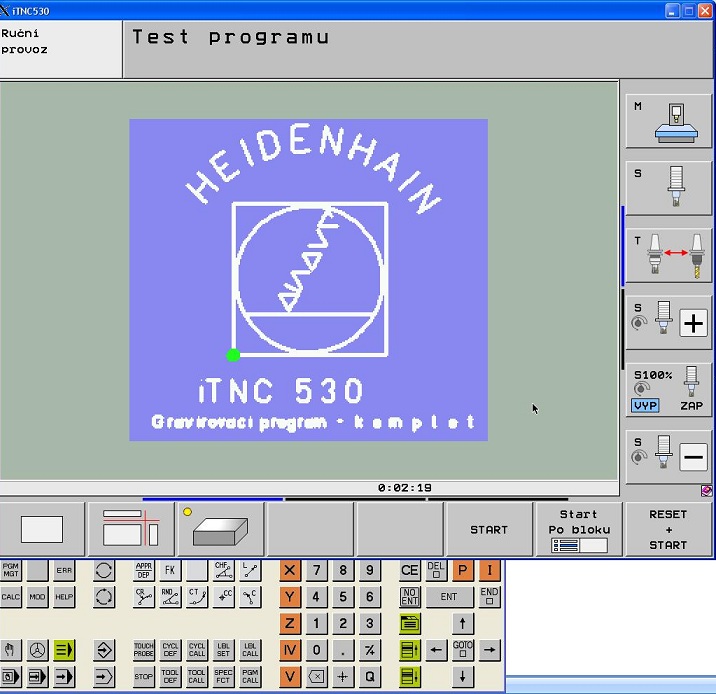Increase spindle speed with S plus key
The image size is (716, 694).
[x=669, y=322]
